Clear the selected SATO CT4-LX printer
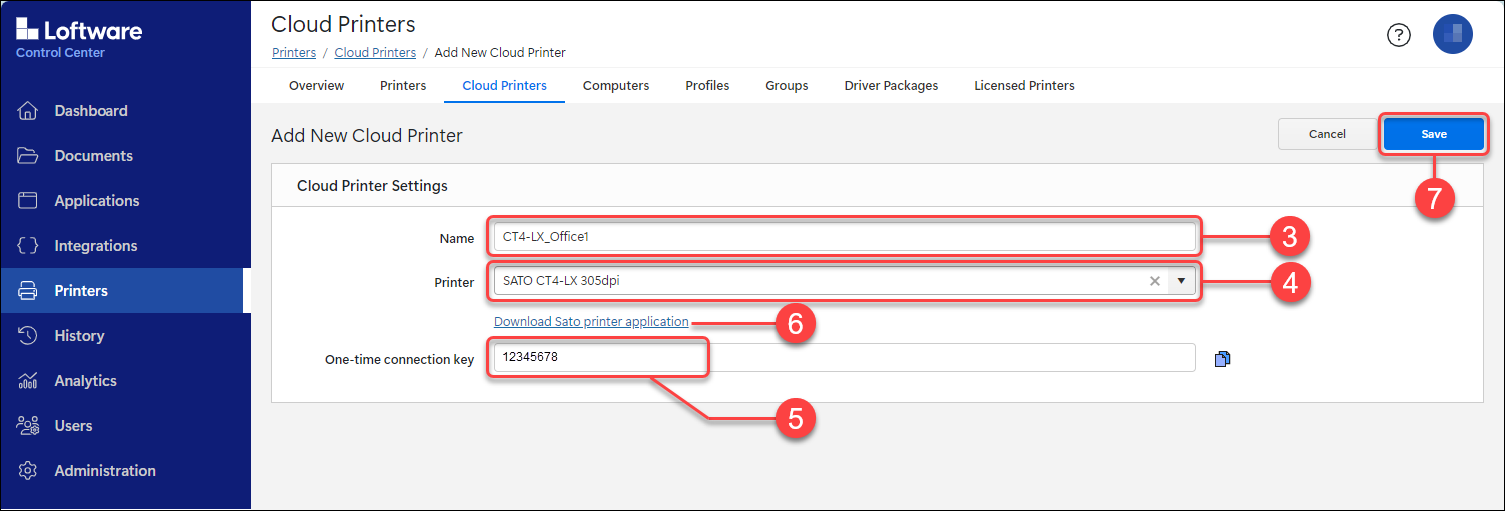This screenshot has width=1505, height=511. click(1155, 281)
